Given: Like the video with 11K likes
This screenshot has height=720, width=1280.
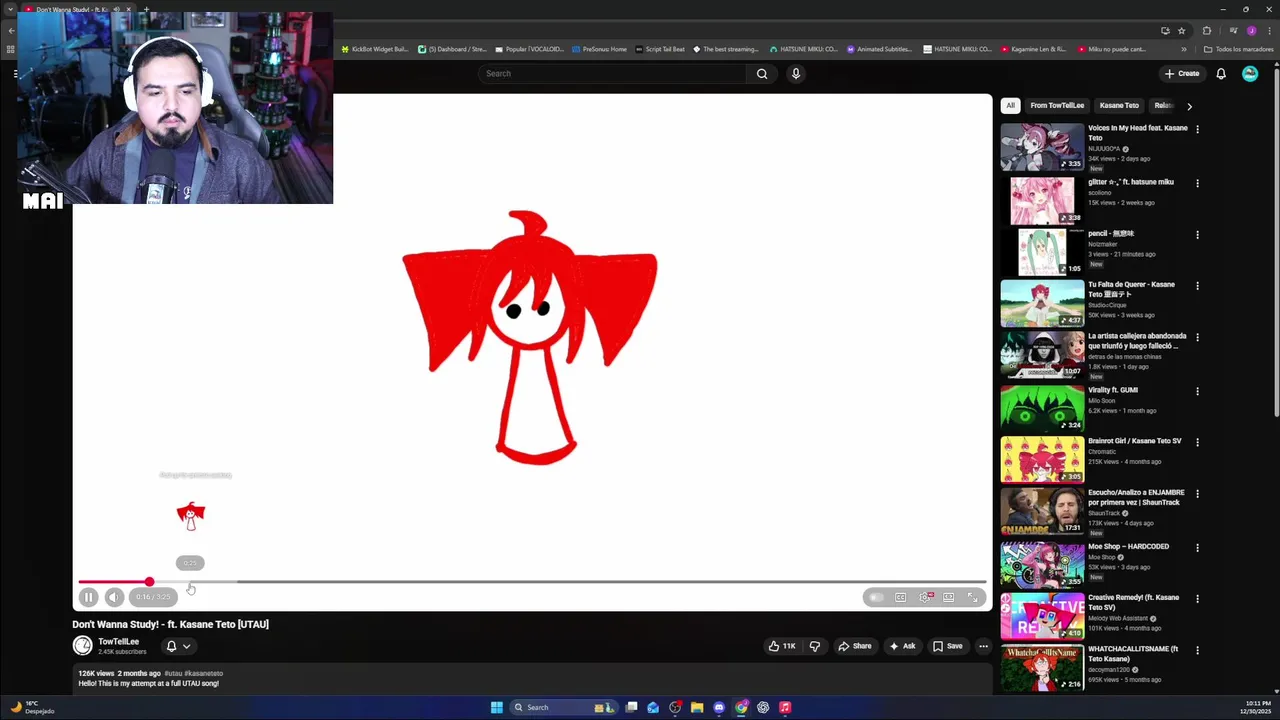Looking at the screenshot, I should pos(782,646).
